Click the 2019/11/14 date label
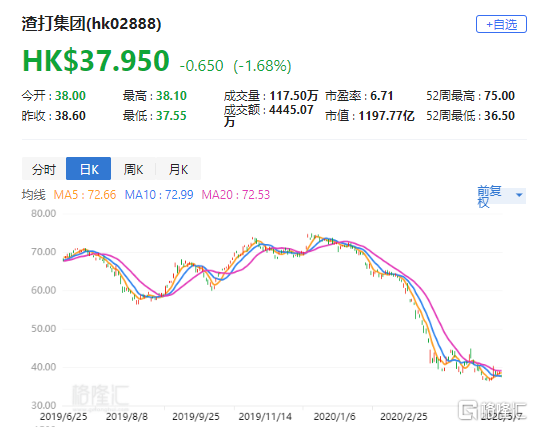Screen dimensions: 533x427 point(265,417)
